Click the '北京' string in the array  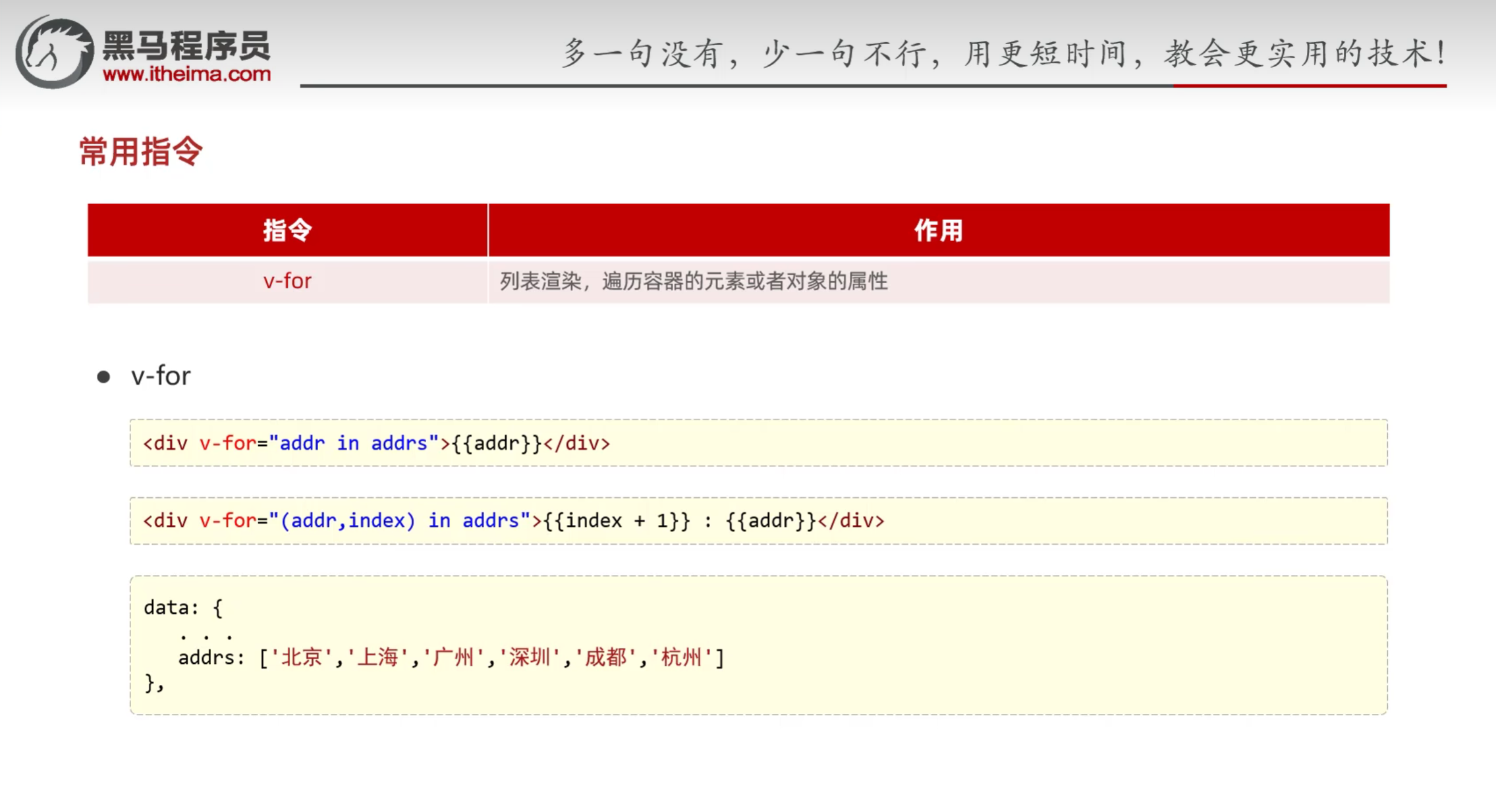(x=301, y=657)
